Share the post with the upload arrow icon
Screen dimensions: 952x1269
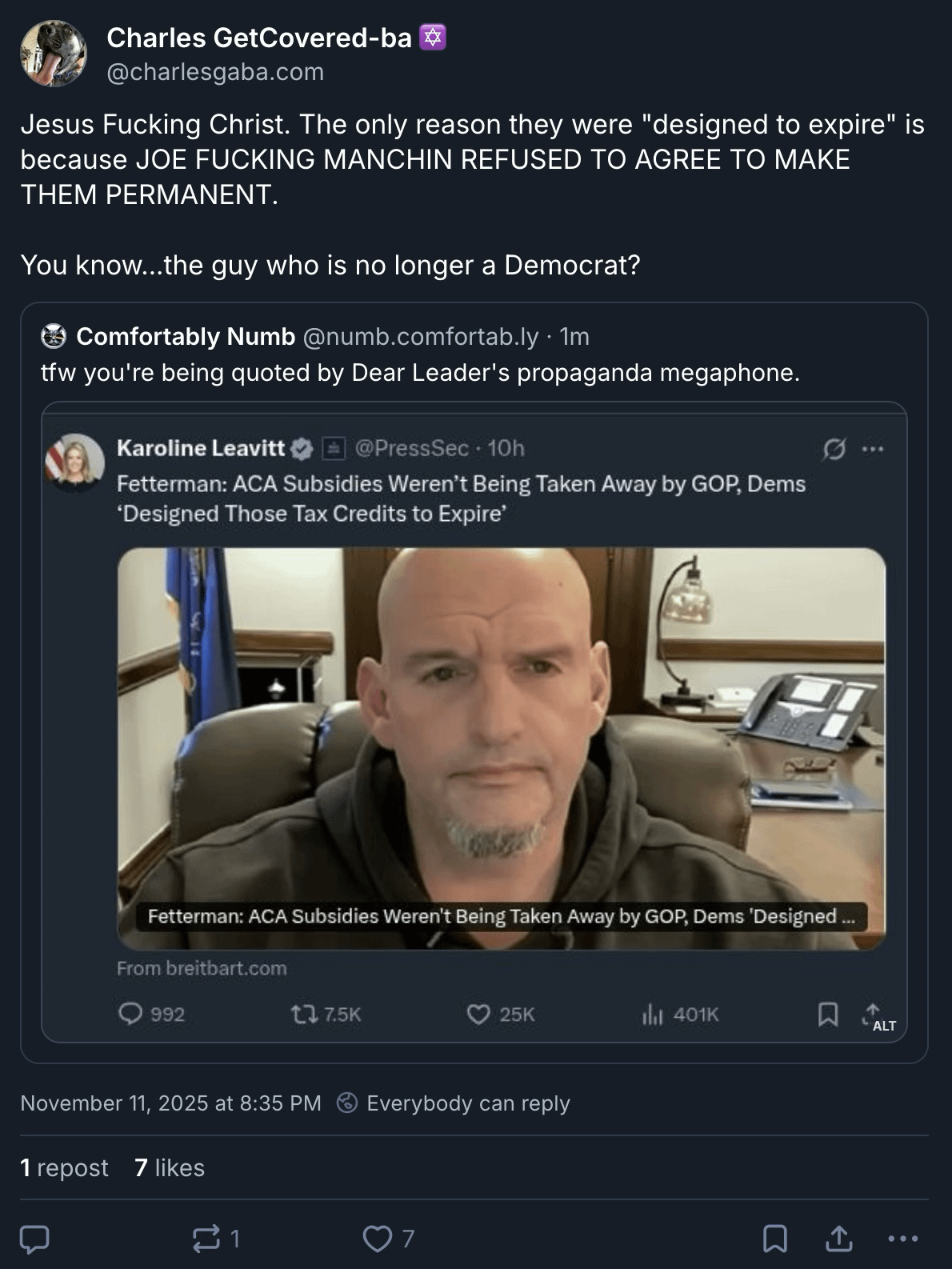click(838, 1239)
